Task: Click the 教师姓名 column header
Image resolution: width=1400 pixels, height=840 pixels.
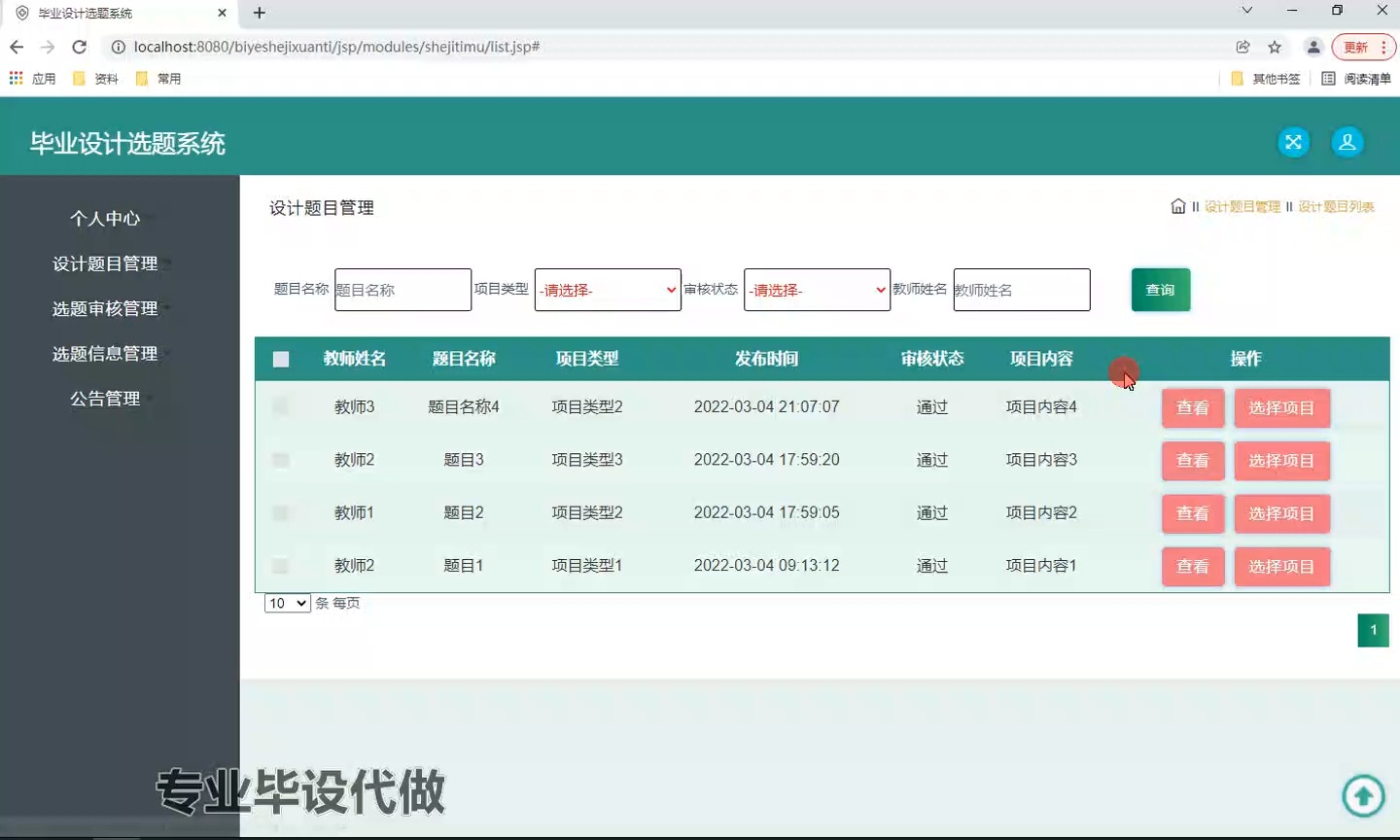Action: pyautogui.click(x=354, y=359)
